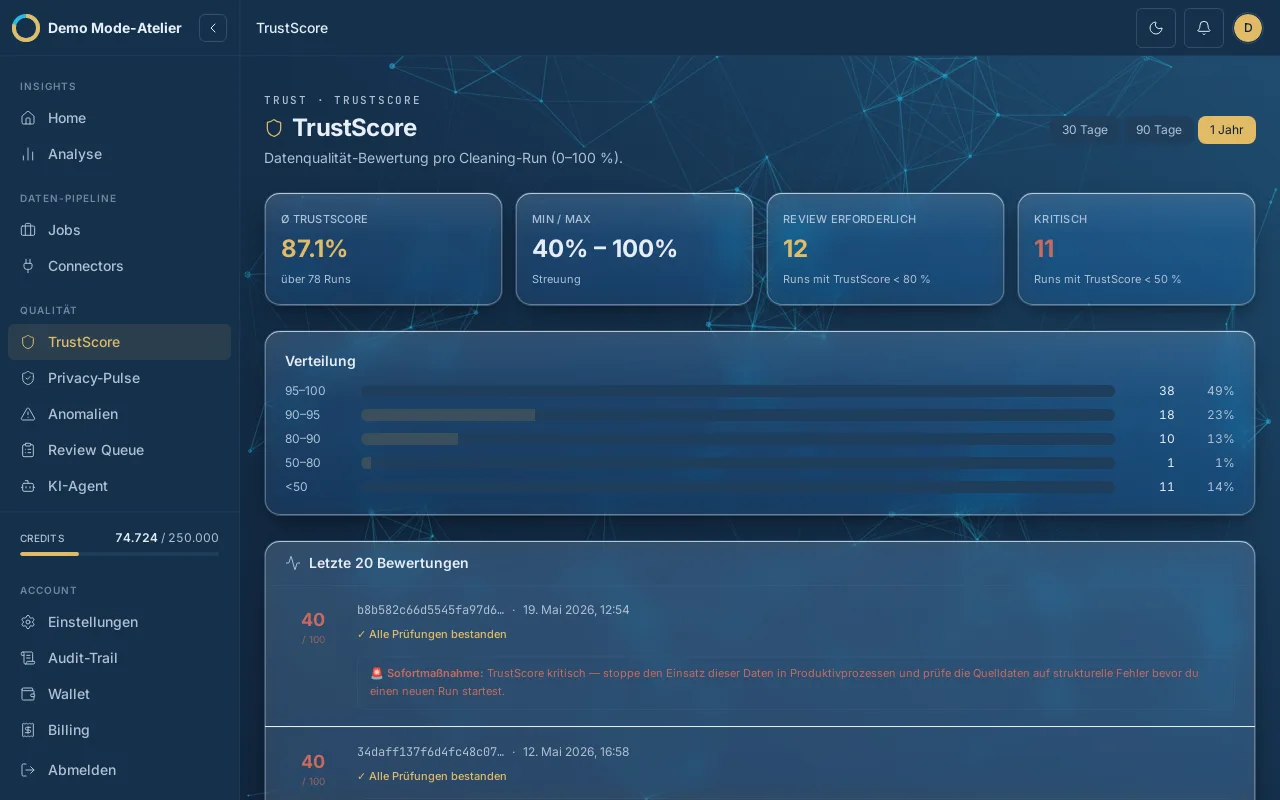1280x800 pixels.
Task: Click the Anomalien warning triangle icon
Action: tap(28, 414)
